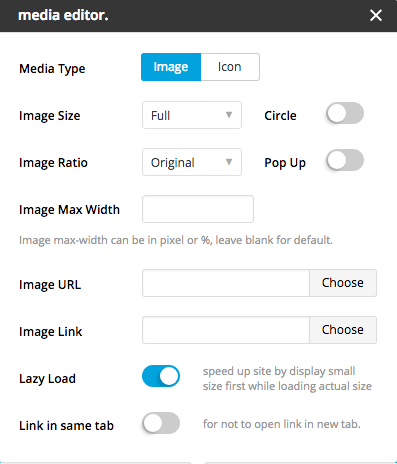
Task: Open the Image Ratio dropdown
Action: 192,162
